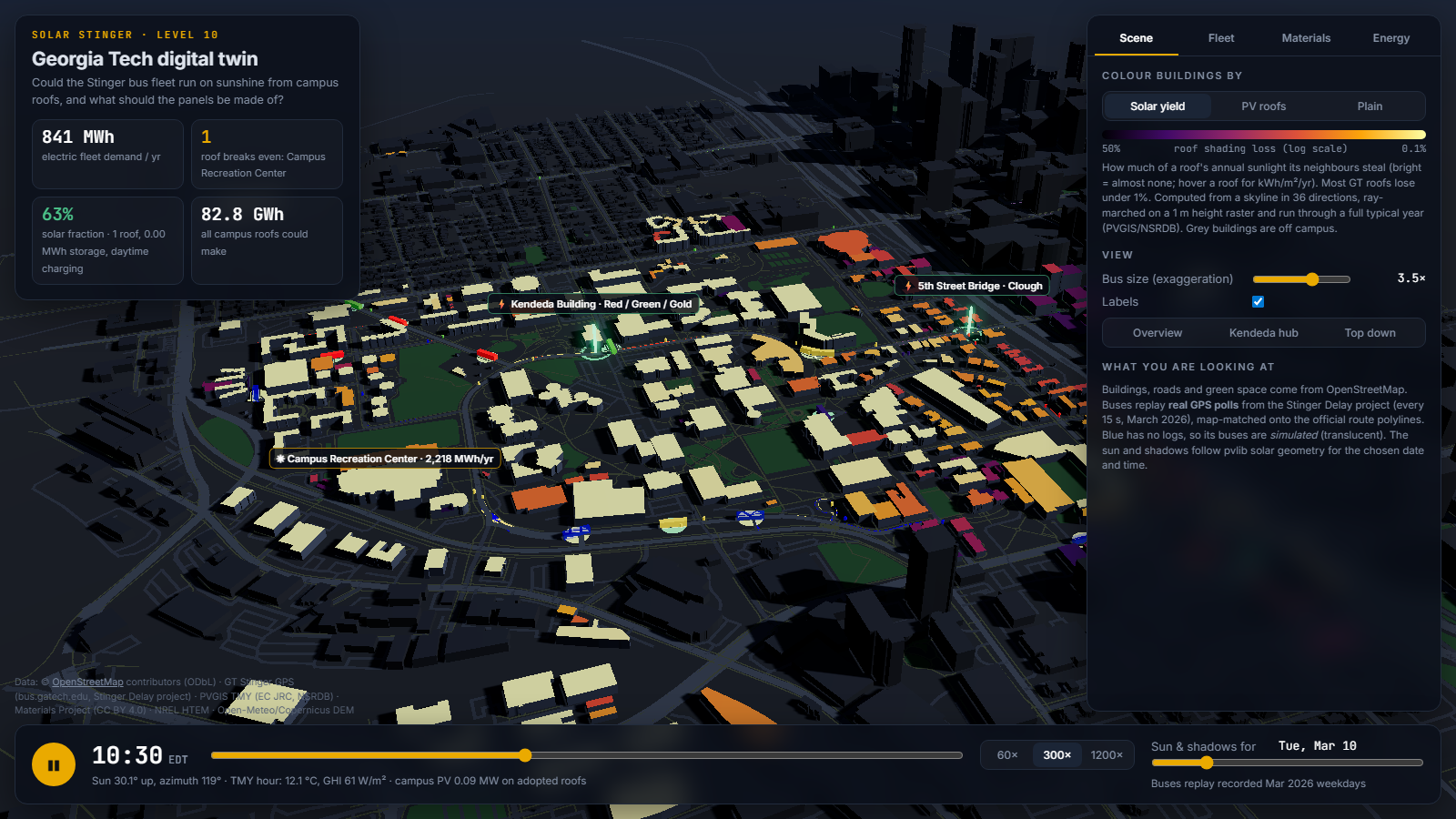Pause the simulation playback
The height and width of the screenshot is (819, 1456).
(x=54, y=765)
